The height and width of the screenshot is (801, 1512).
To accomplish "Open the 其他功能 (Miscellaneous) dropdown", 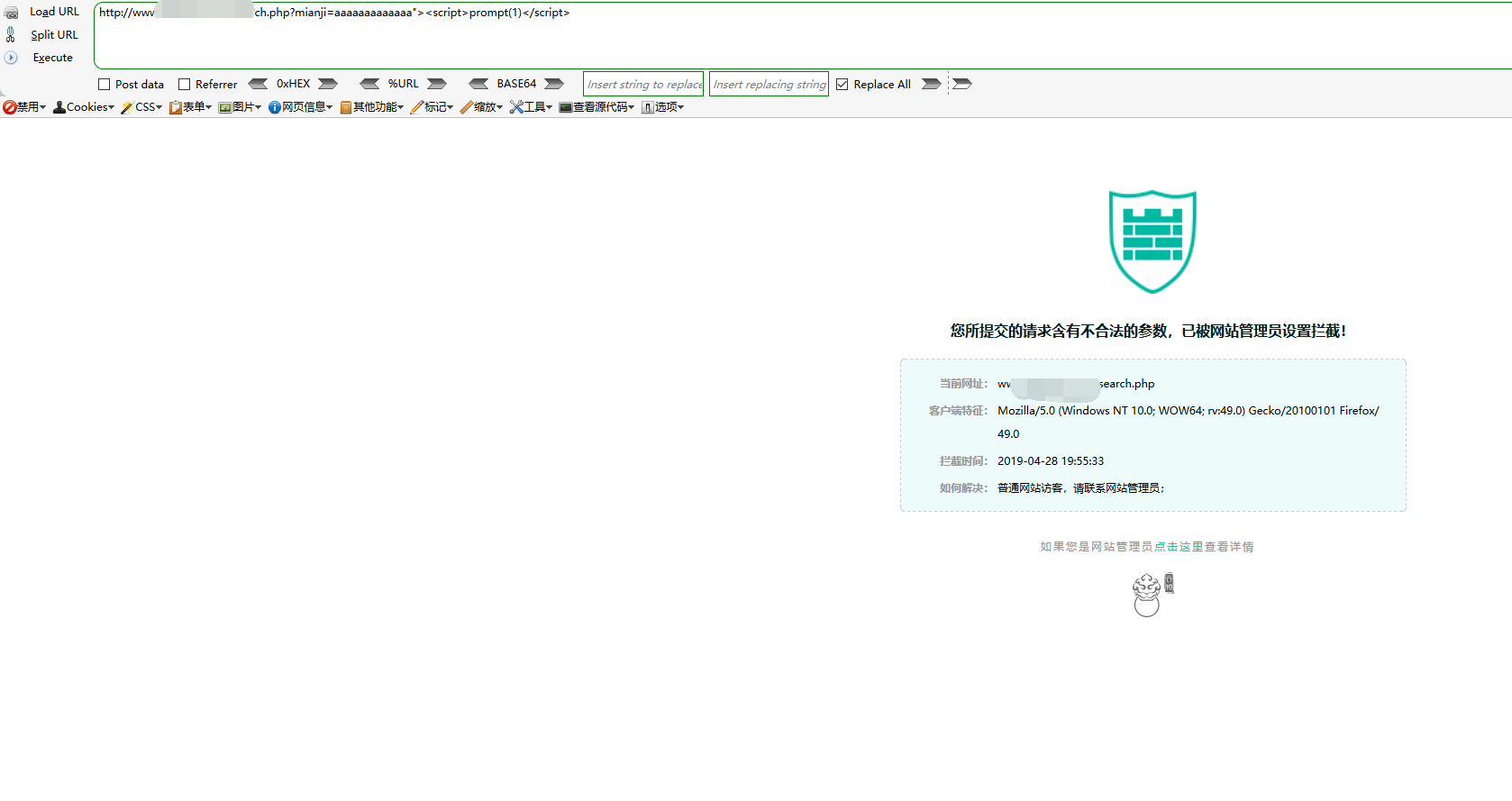I will pos(371,107).
